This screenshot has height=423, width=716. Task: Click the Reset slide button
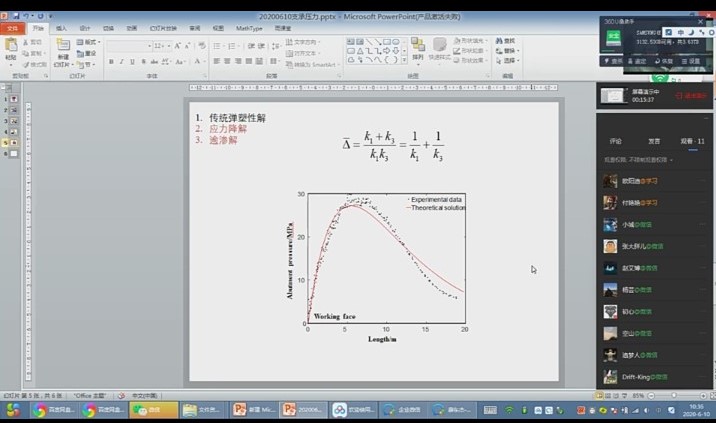point(87,53)
